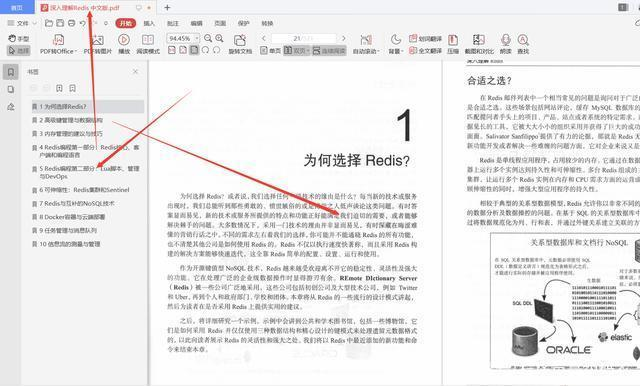Toggle 阅读模式 reading mode
This screenshot has height=386, width=640.
(148, 44)
